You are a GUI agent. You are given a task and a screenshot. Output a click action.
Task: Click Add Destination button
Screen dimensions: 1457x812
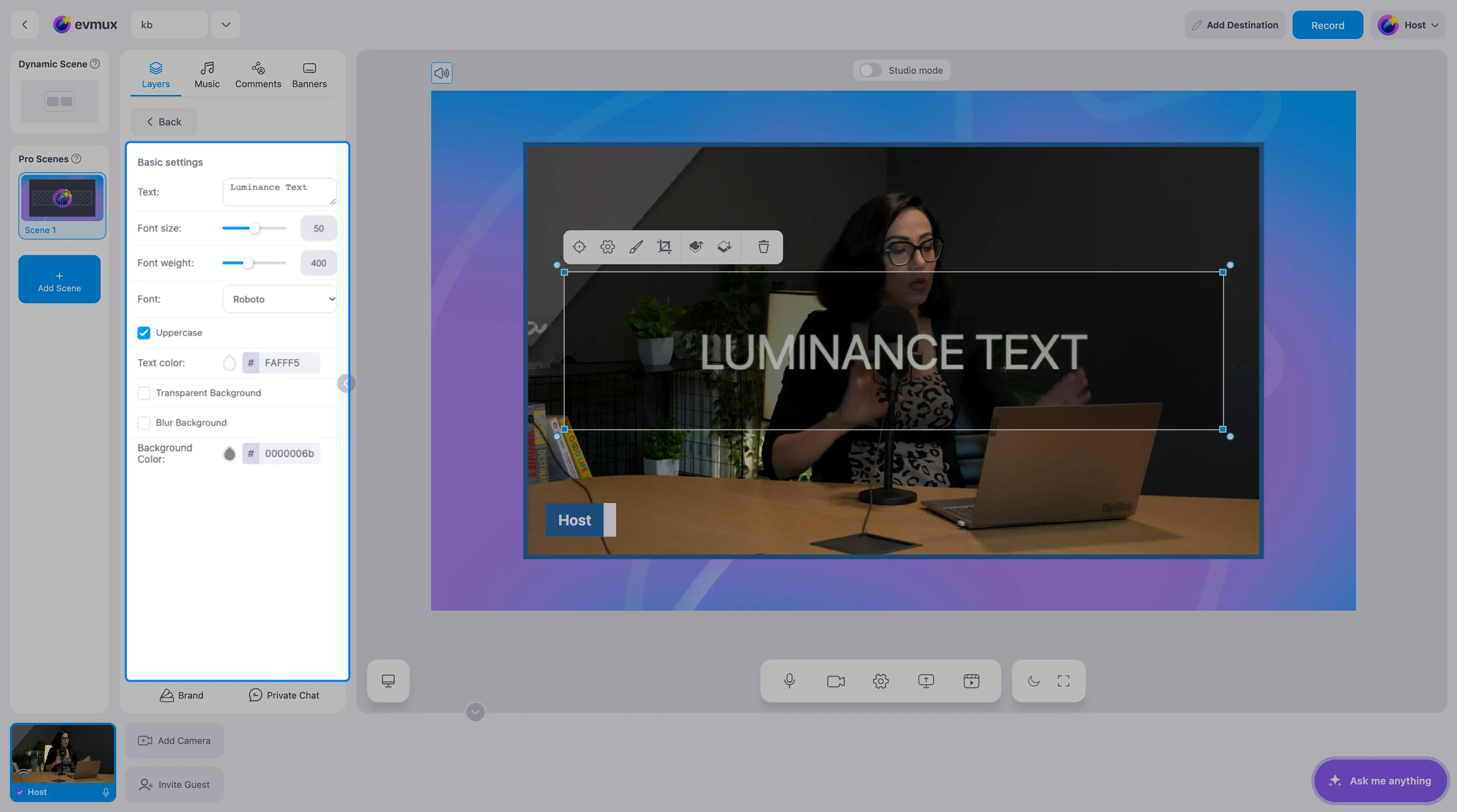[1235, 25]
